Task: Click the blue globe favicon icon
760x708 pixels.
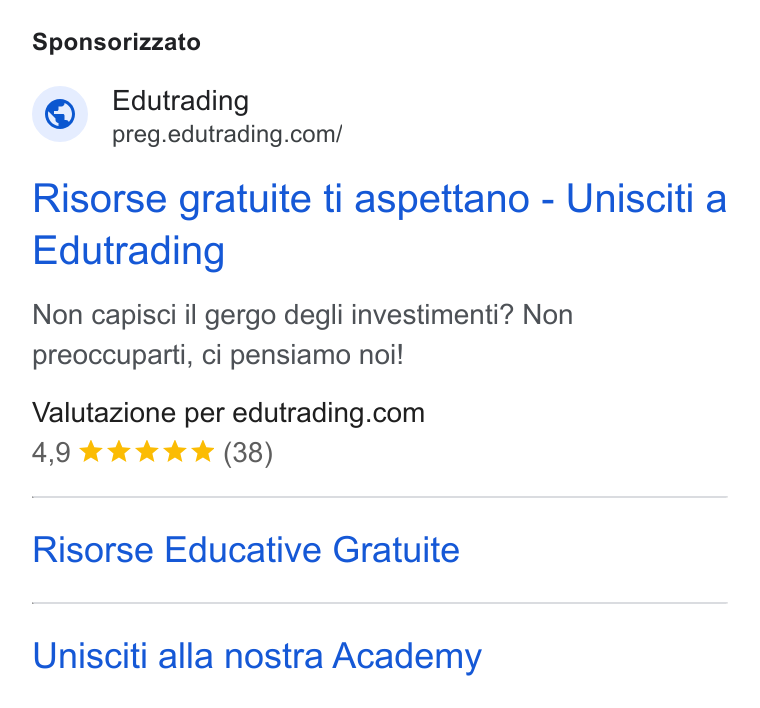Action: [60, 114]
